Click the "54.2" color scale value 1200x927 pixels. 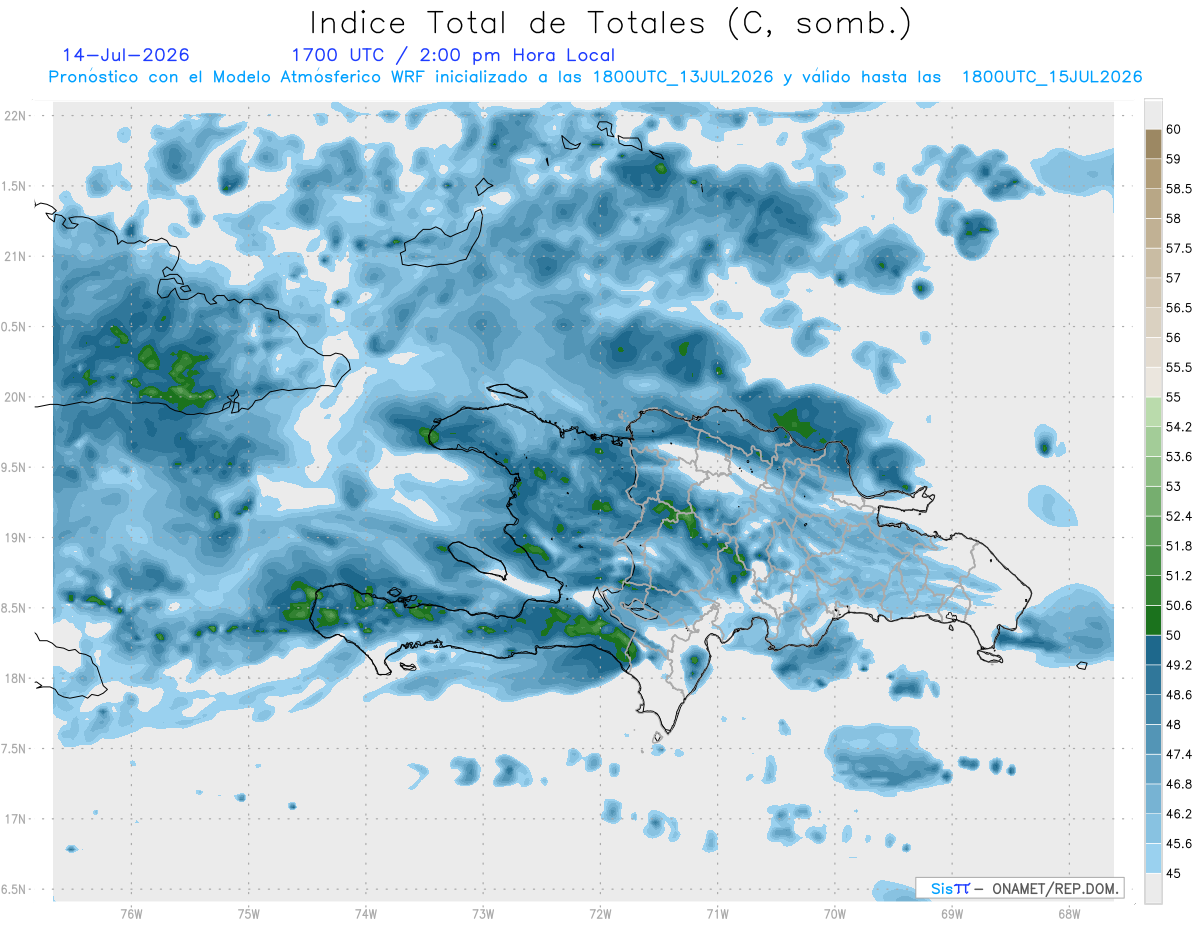pos(1180,427)
